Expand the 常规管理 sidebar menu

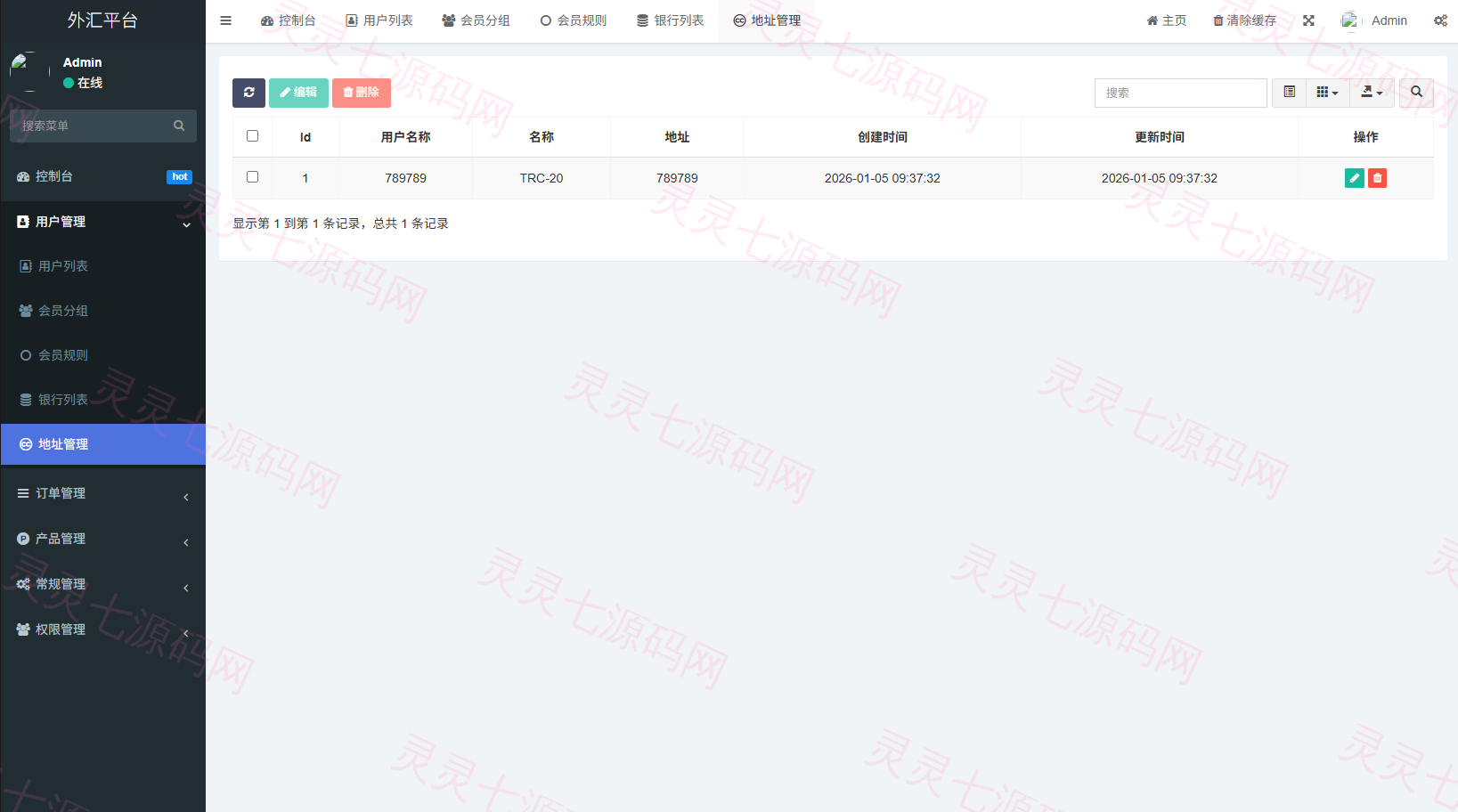pos(103,584)
